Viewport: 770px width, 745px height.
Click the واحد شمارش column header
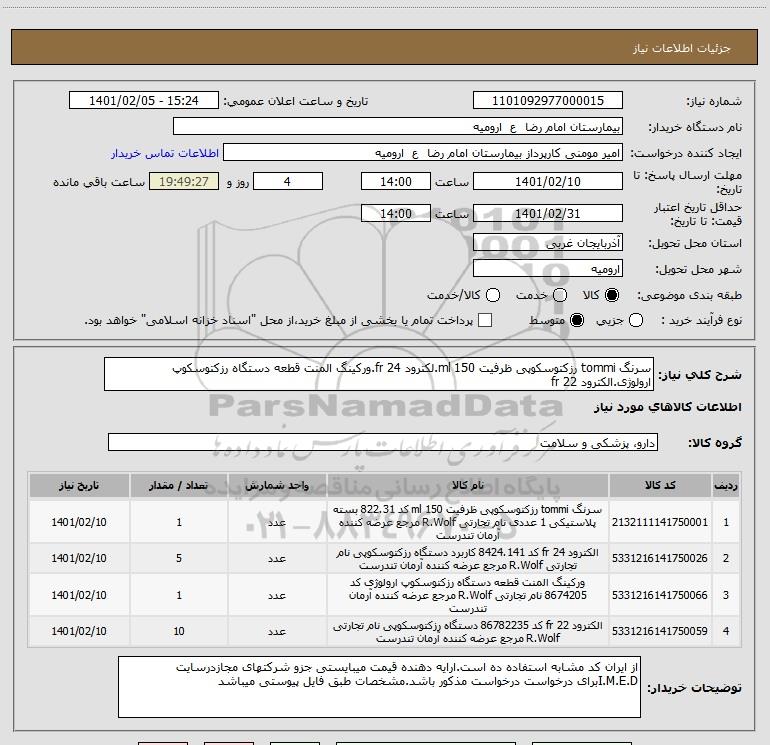point(277,486)
